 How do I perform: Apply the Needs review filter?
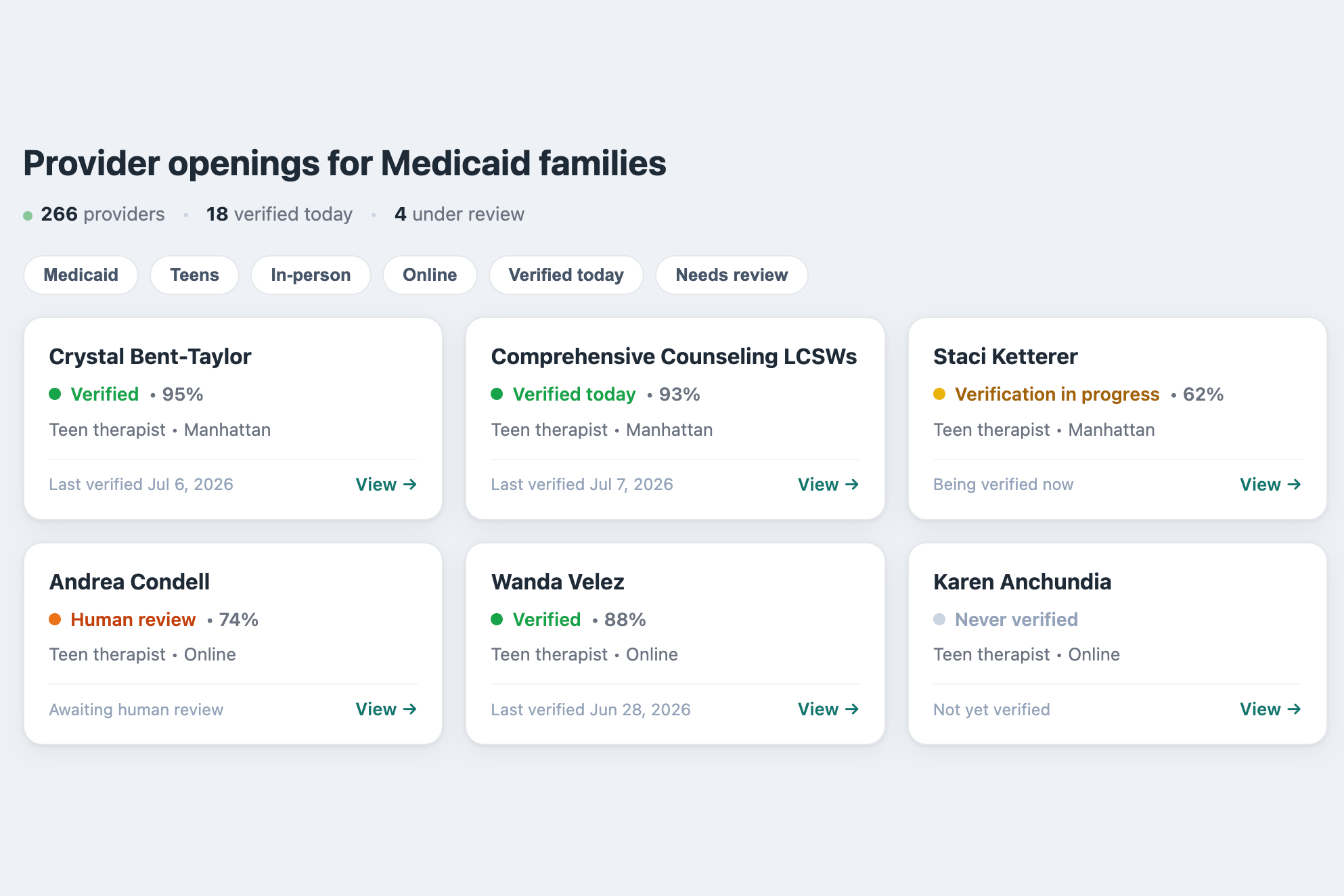click(x=732, y=275)
